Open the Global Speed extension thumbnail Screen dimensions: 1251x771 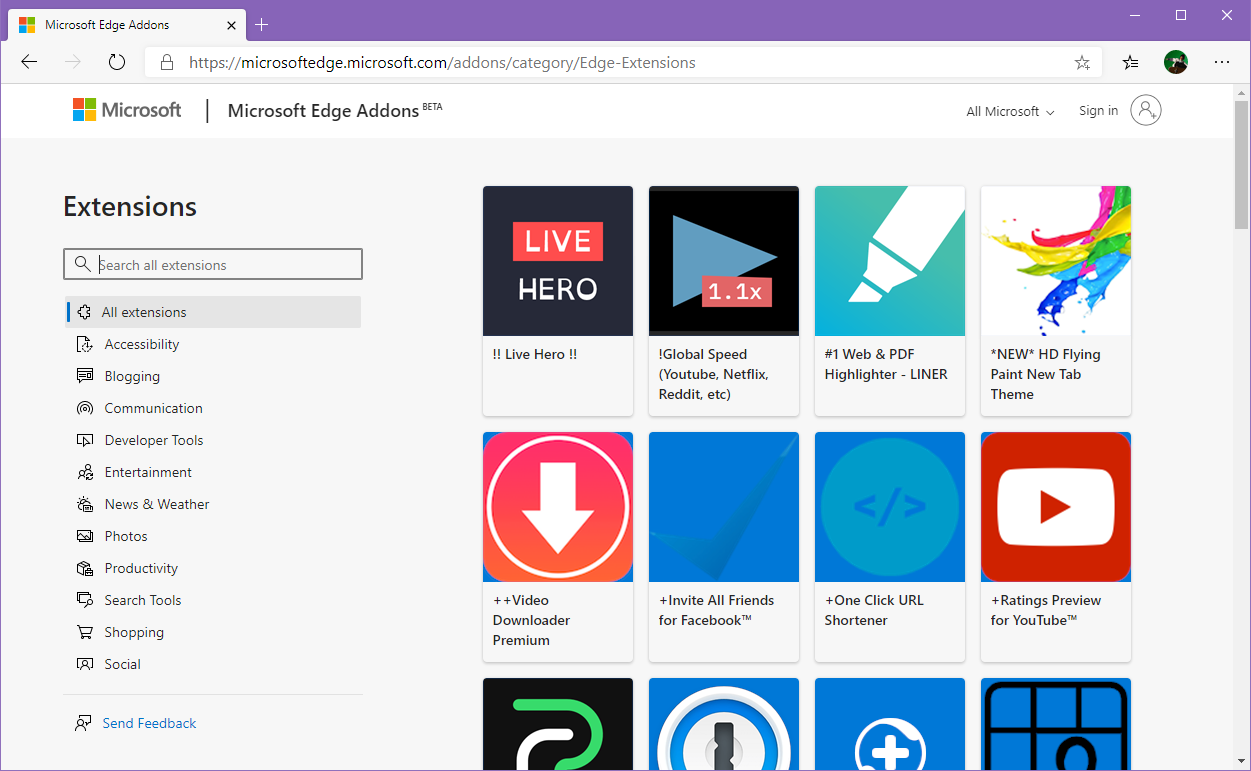coord(724,261)
